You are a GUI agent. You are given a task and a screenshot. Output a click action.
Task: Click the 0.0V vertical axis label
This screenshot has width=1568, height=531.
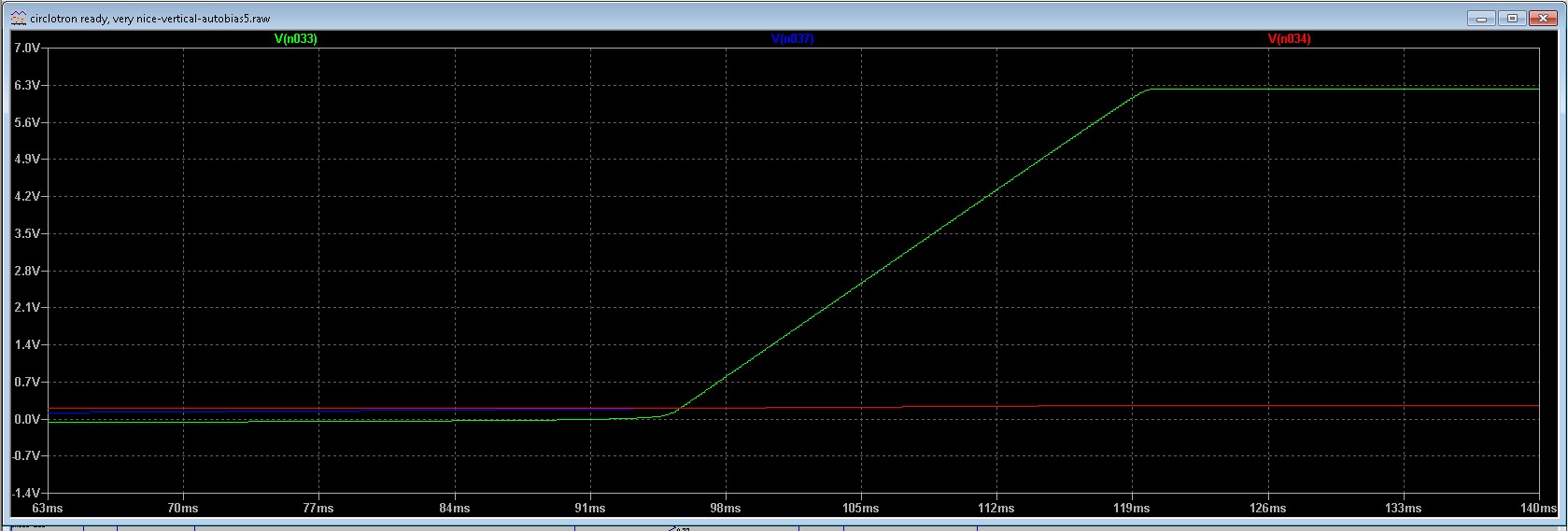coord(26,419)
